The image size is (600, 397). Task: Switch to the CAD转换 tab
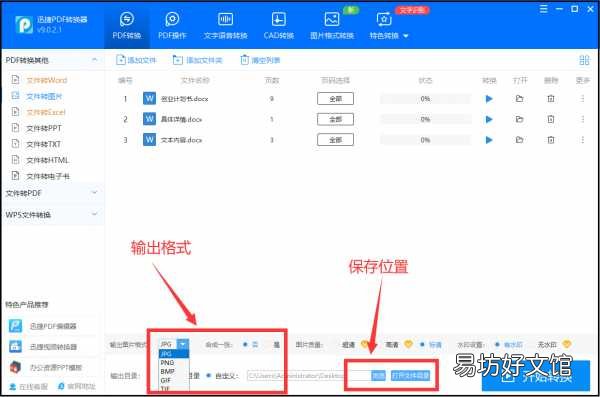tap(279, 25)
